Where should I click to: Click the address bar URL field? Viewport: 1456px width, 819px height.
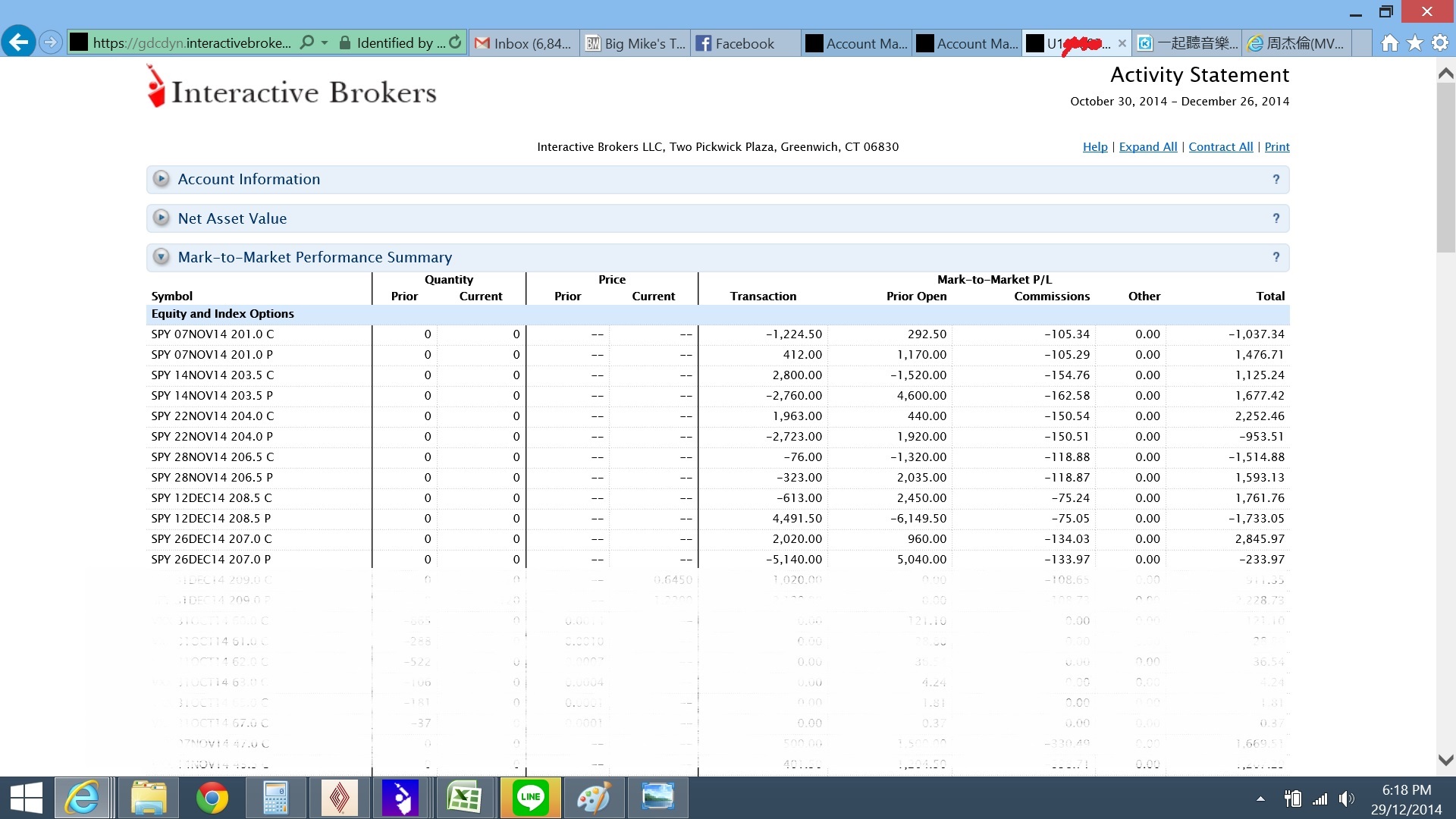pyautogui.click(x=192, y=43)
